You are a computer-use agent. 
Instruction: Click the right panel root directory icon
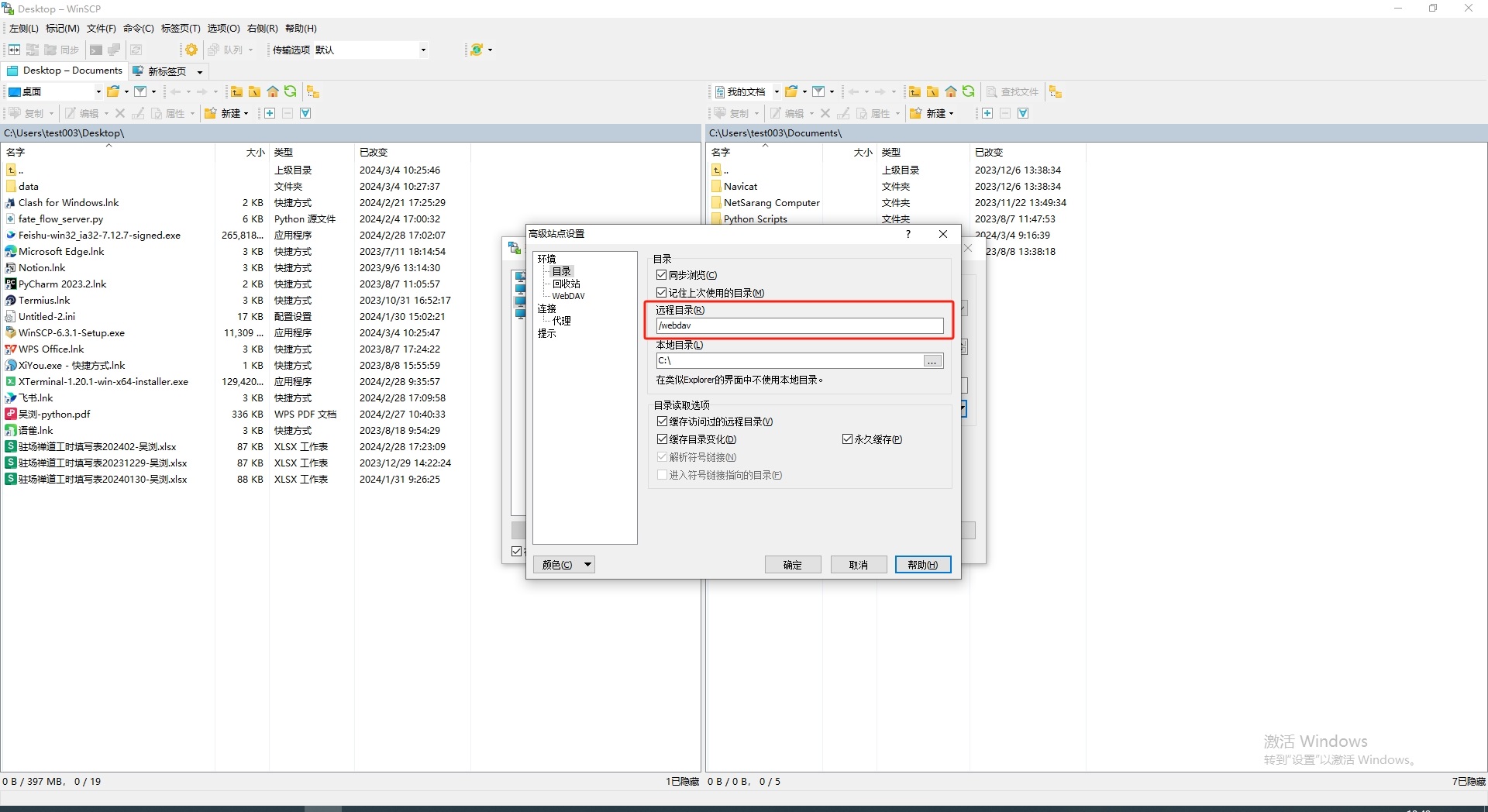(933, 91)
